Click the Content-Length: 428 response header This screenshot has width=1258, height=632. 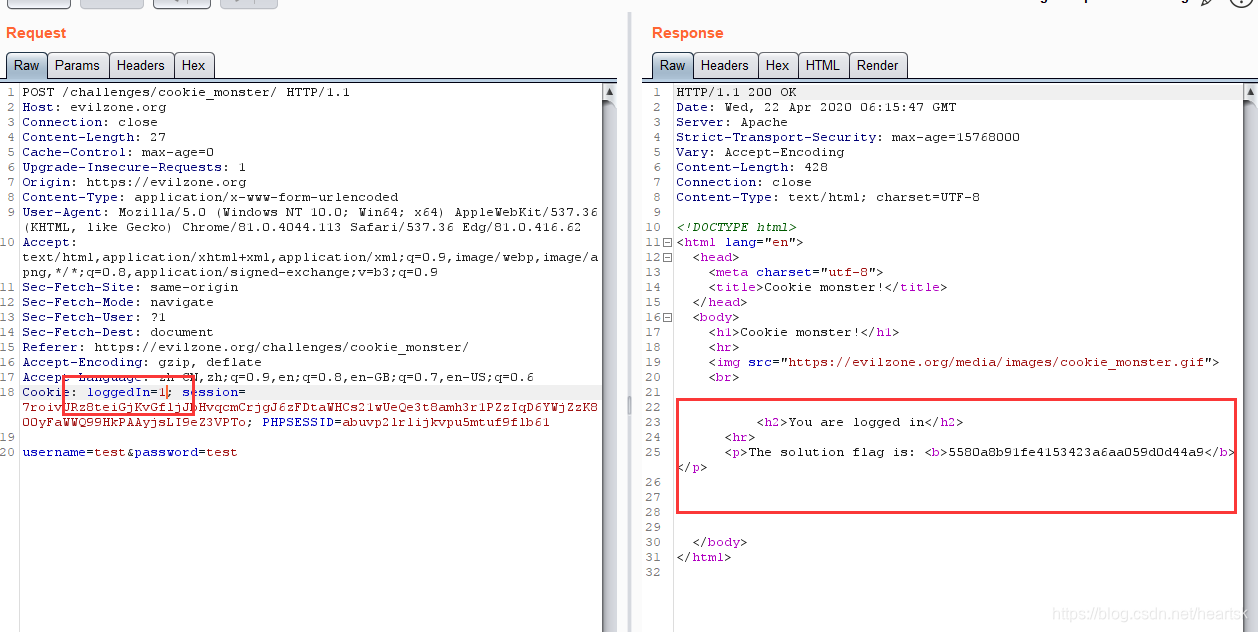click(752, 167)
